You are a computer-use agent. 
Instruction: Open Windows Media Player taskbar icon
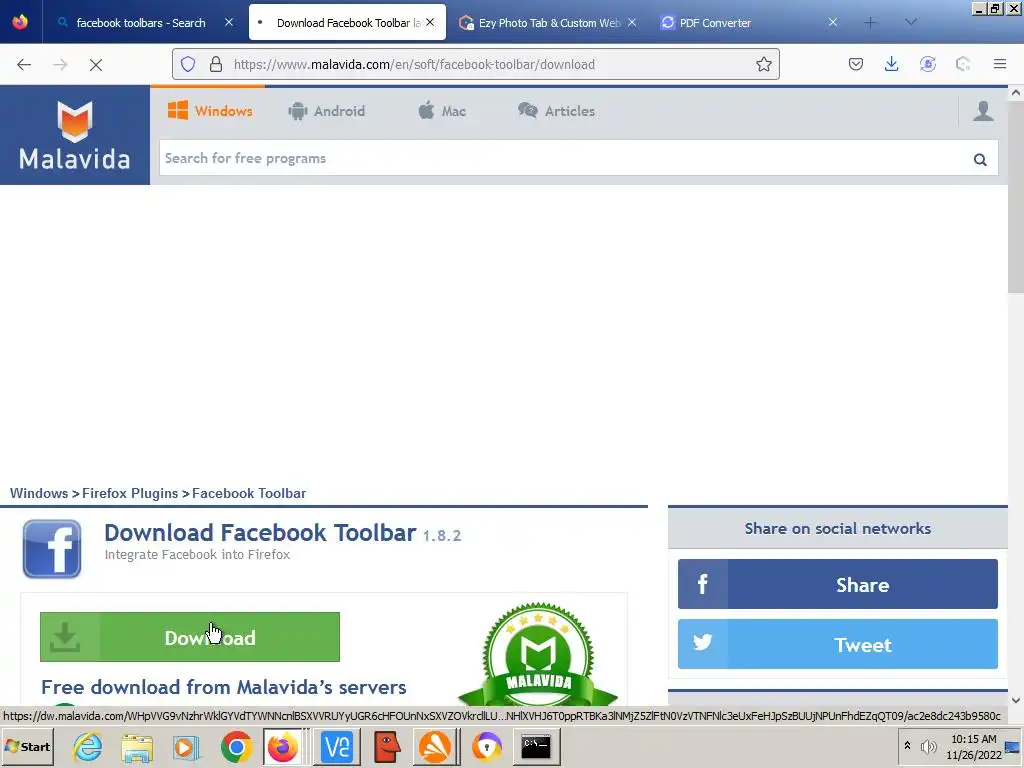(x=186, y=746)
